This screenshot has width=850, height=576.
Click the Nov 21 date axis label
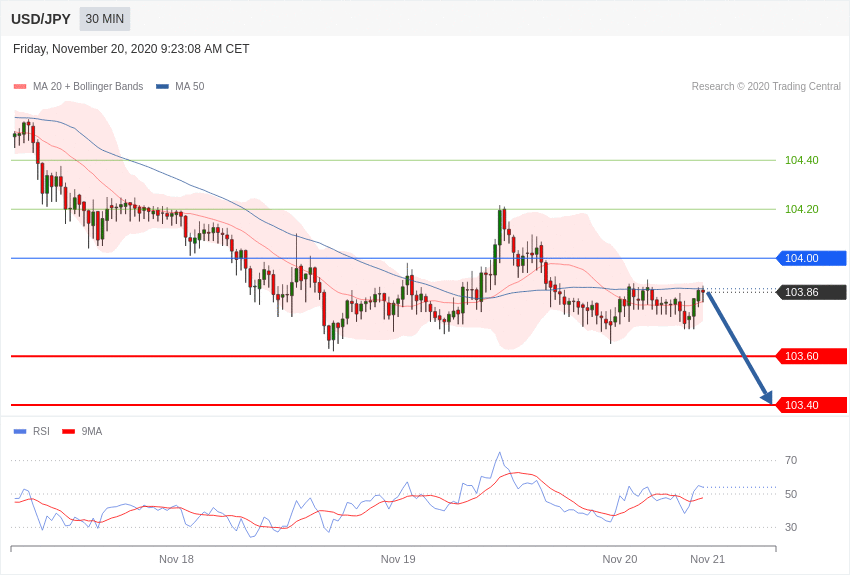[x=707, y=559]
